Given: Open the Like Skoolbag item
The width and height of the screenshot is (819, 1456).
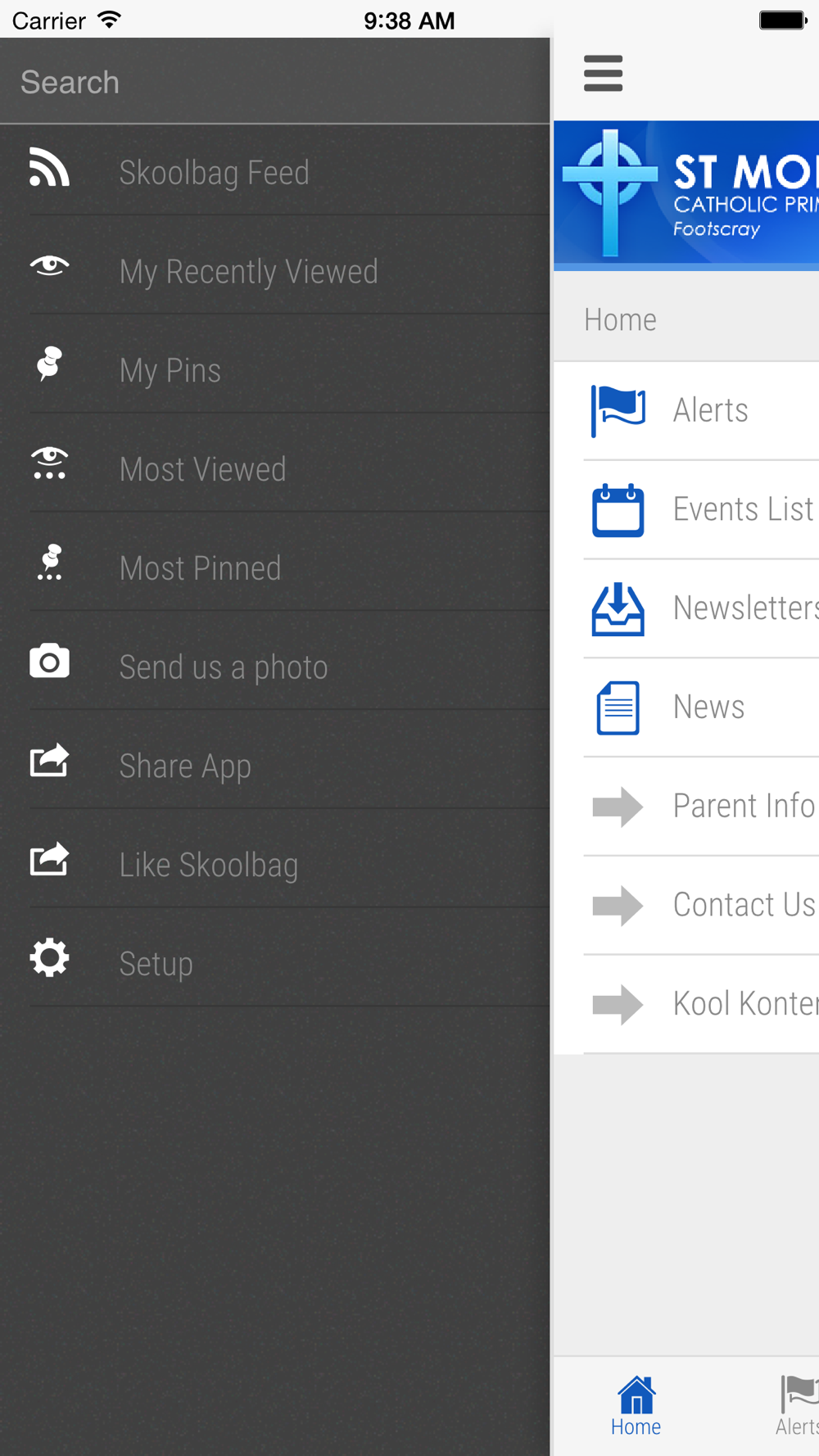Looking at the screenshot, I should [275, 865].
